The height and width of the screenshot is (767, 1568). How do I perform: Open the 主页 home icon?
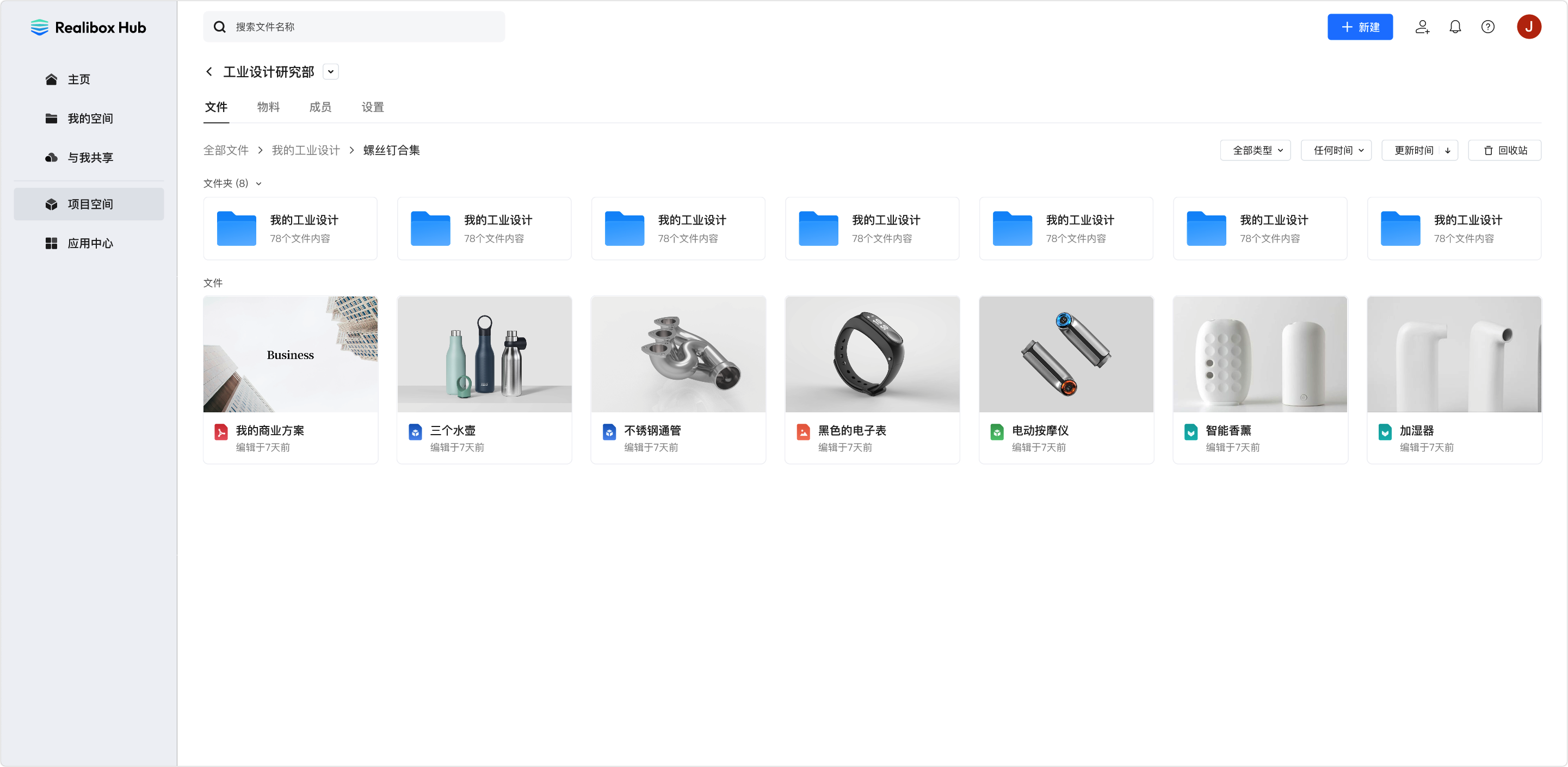(x=51, y=80)
